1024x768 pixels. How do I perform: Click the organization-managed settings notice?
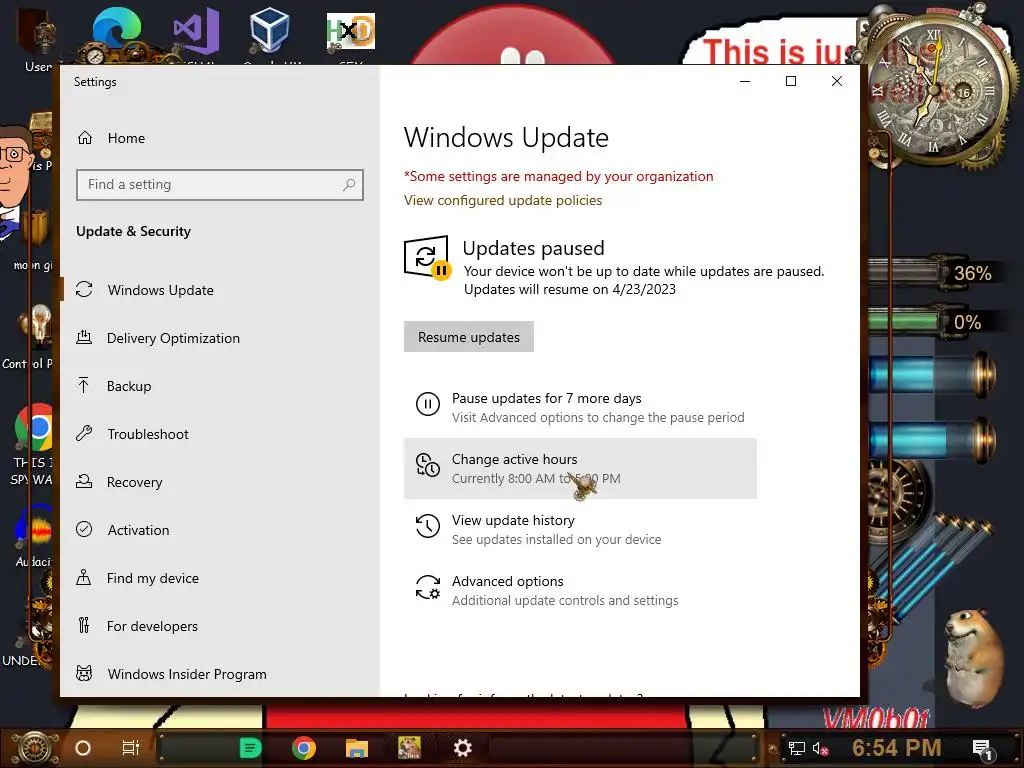click(558, 176)
